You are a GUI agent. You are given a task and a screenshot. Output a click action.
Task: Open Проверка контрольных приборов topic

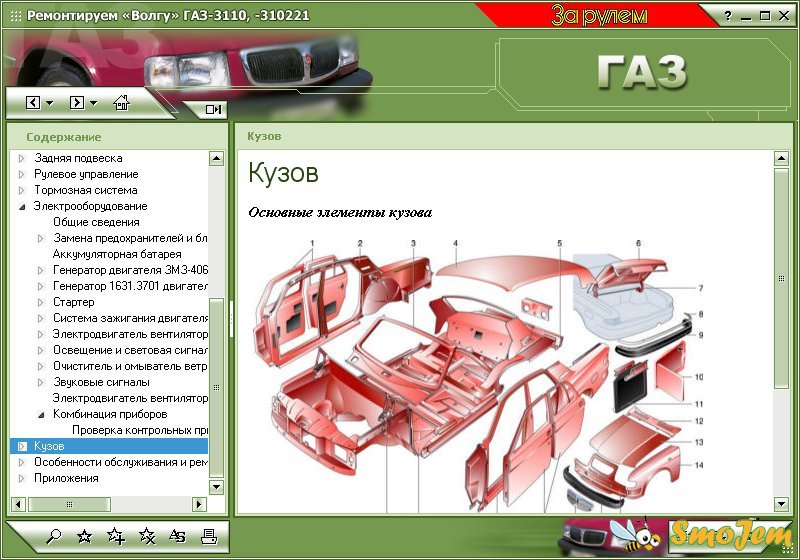pos(140,430)
